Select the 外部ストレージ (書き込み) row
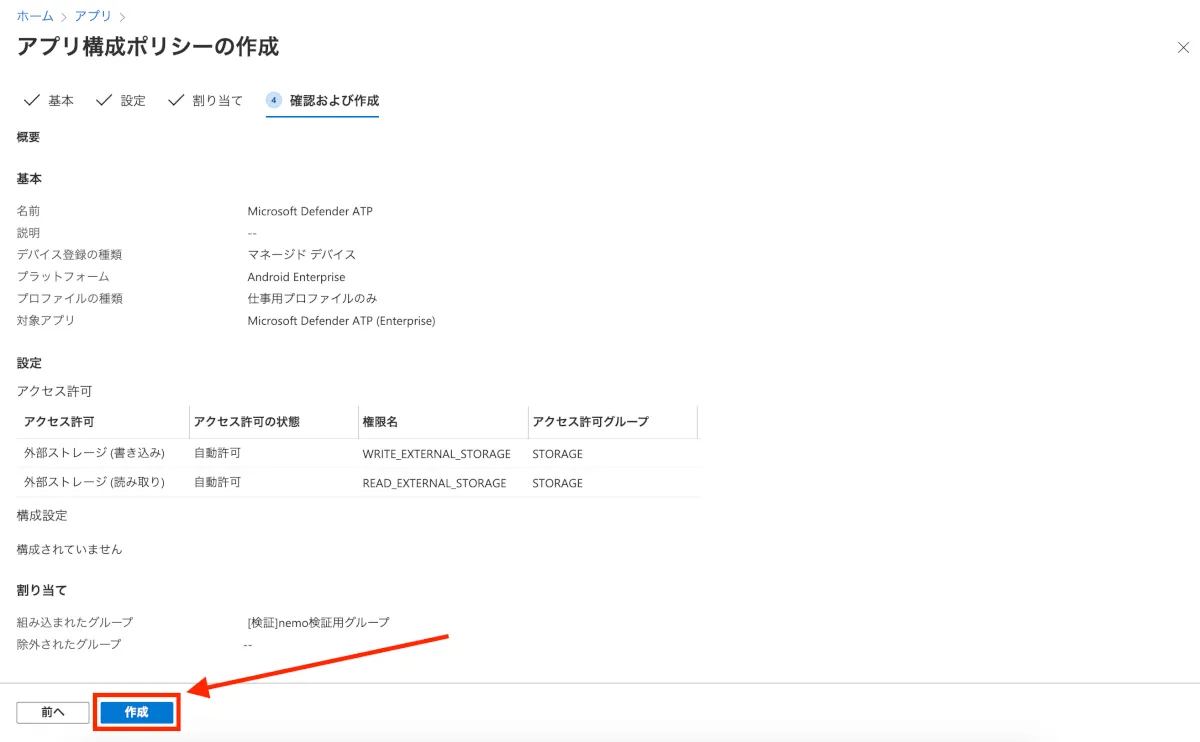Viewport: 1200px width, 742px height. pos(94,453)
